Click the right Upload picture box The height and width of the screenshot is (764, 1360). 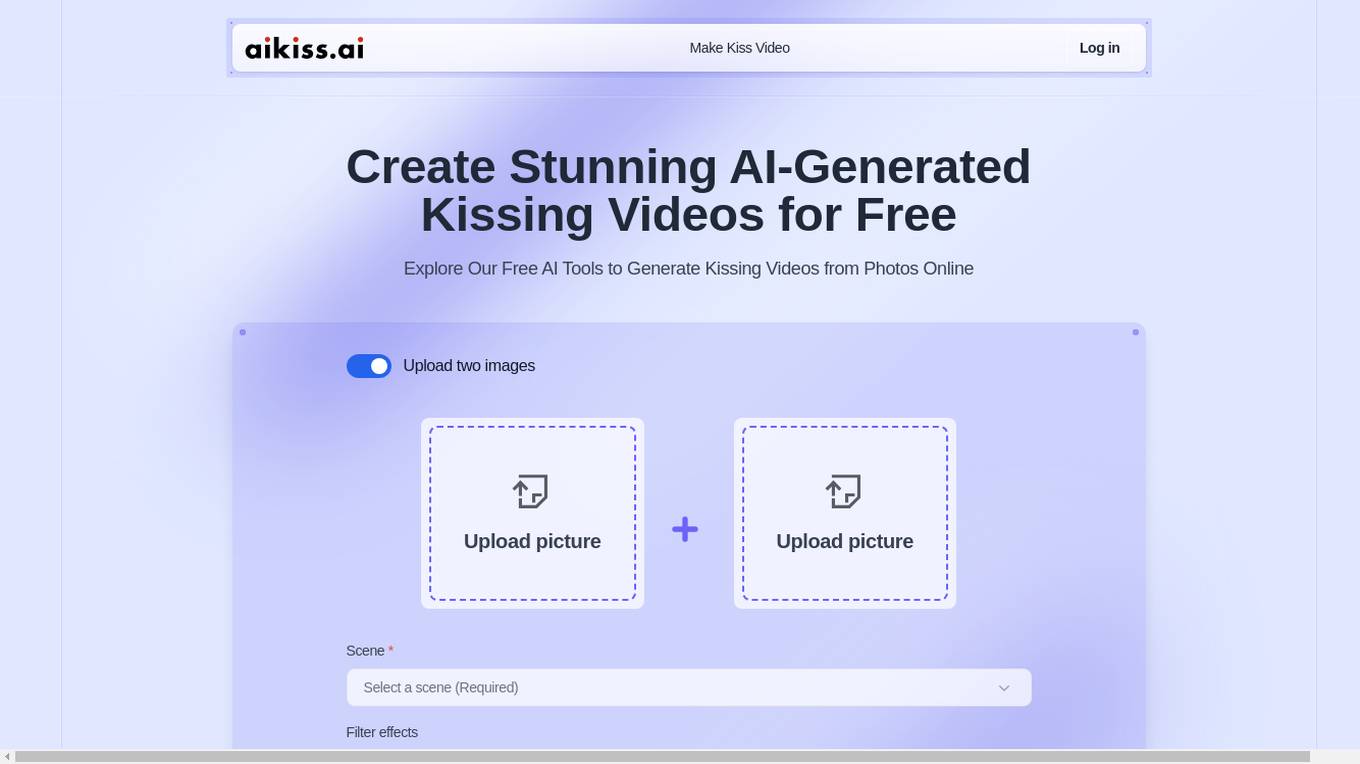(845, 513)
